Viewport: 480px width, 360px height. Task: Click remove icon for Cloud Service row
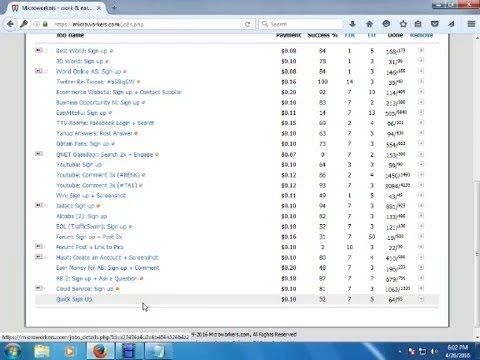point(421,288)
